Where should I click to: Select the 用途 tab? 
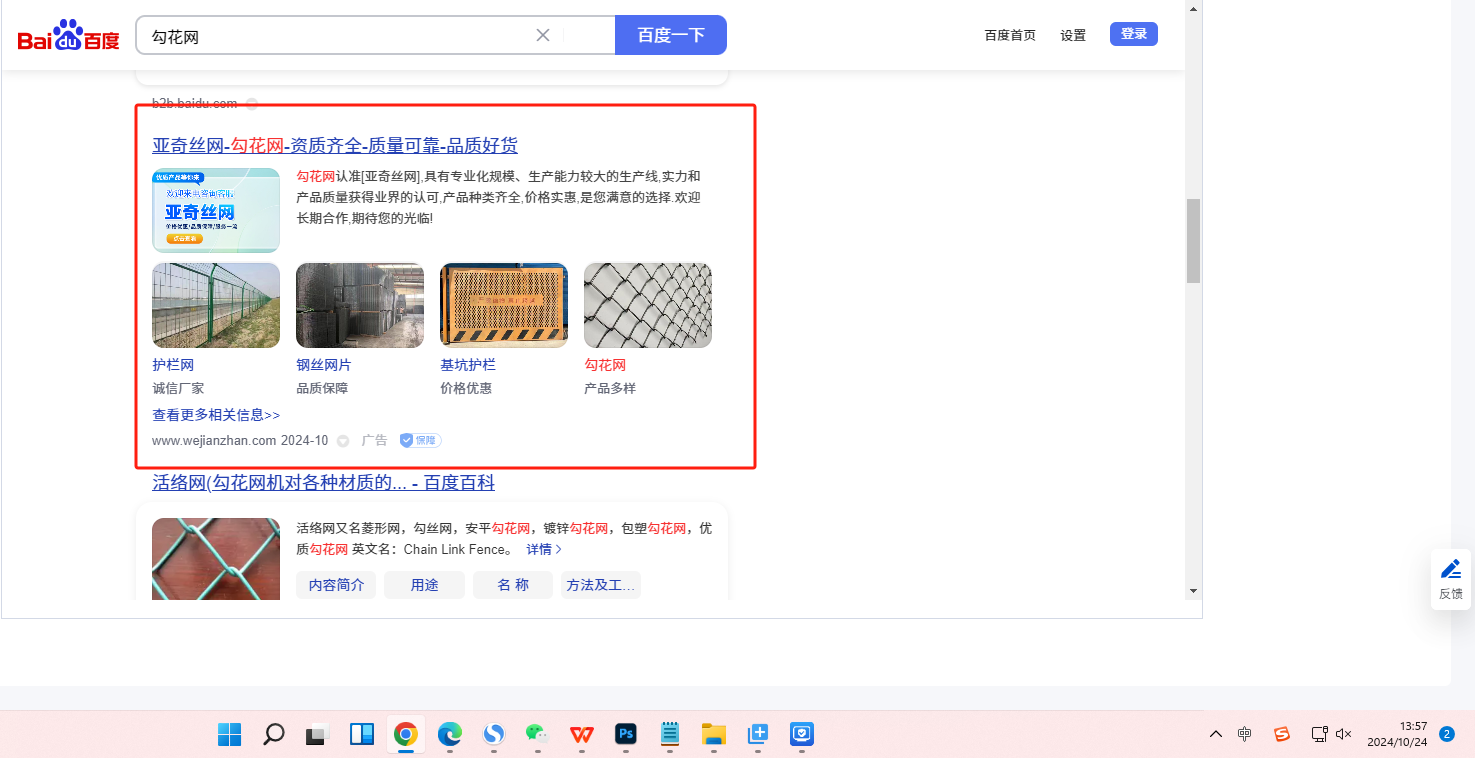coord(424,585)
